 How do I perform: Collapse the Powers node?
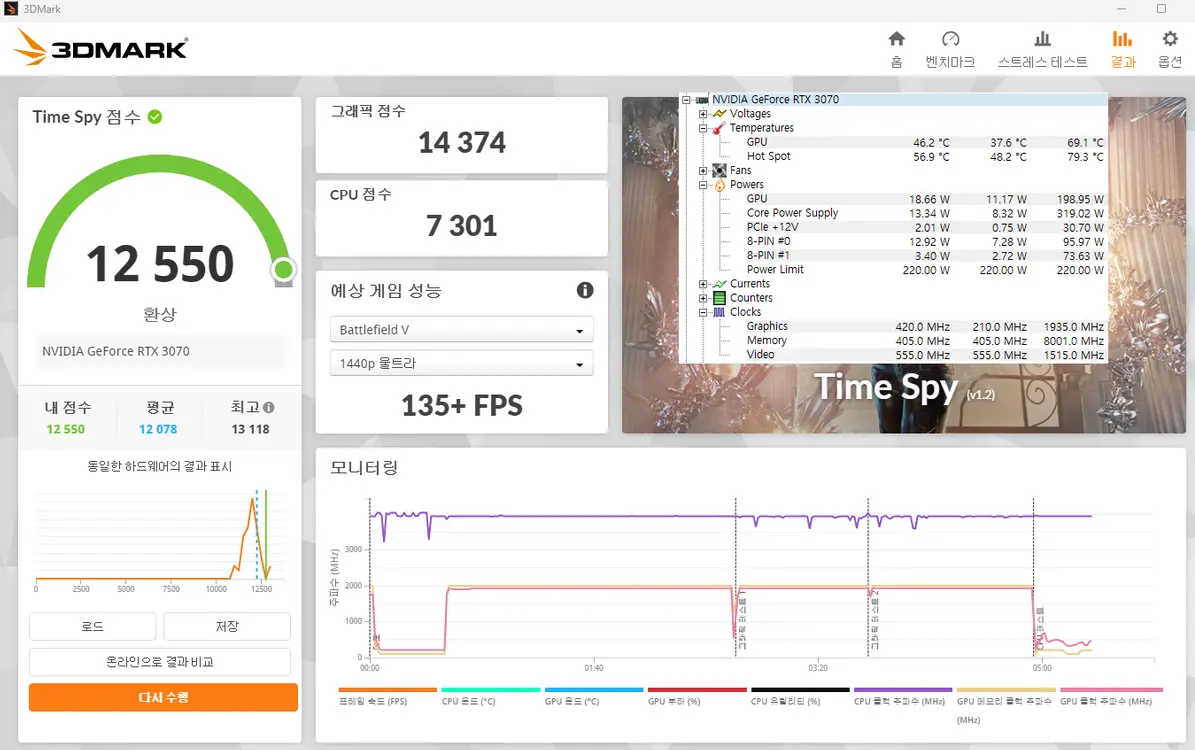tap(703, 184)
